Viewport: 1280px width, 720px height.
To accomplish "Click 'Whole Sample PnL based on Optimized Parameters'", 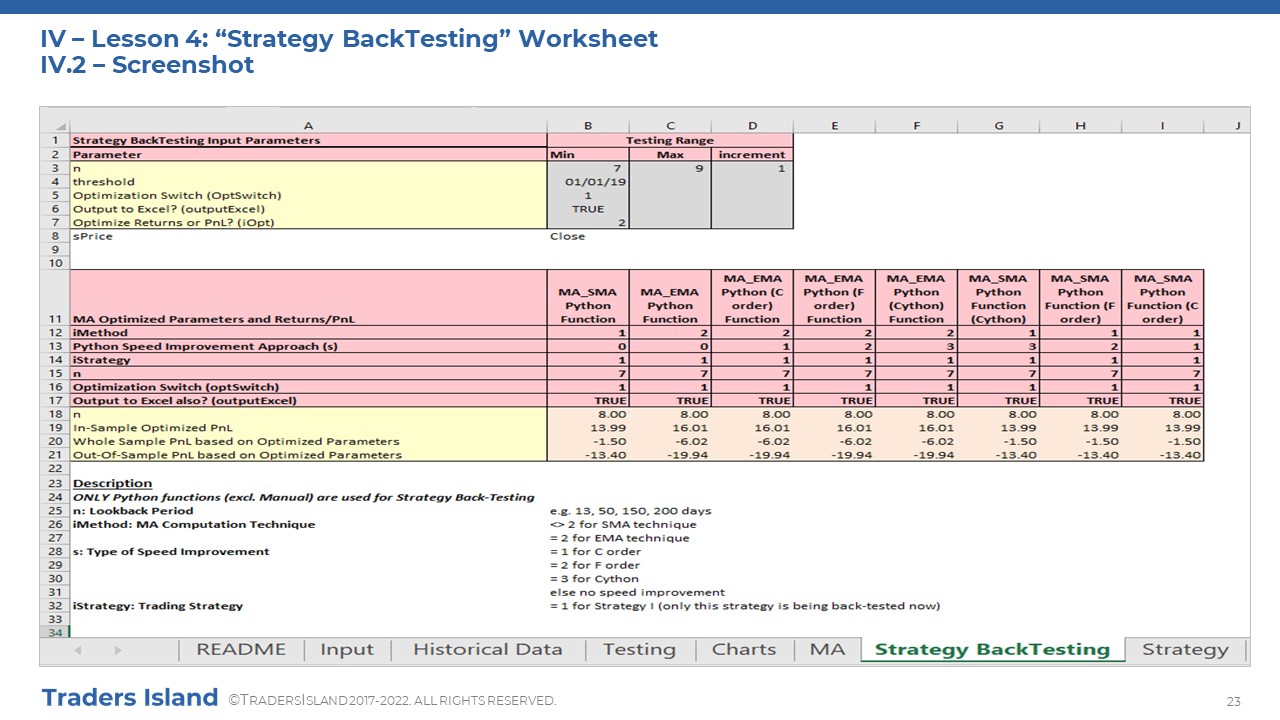I will (308, 441).
